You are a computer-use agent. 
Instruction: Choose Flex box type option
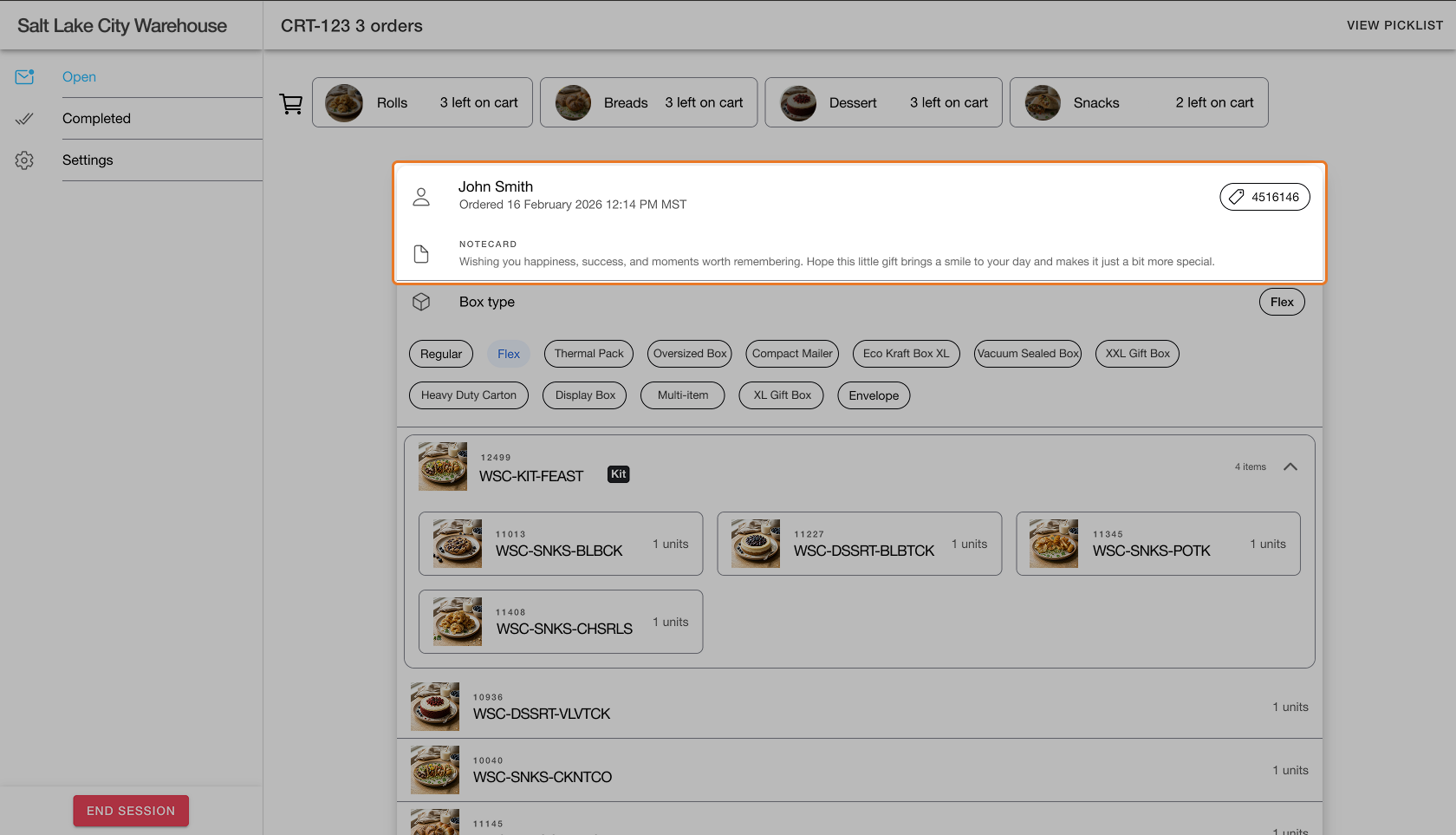coord(509,354)
